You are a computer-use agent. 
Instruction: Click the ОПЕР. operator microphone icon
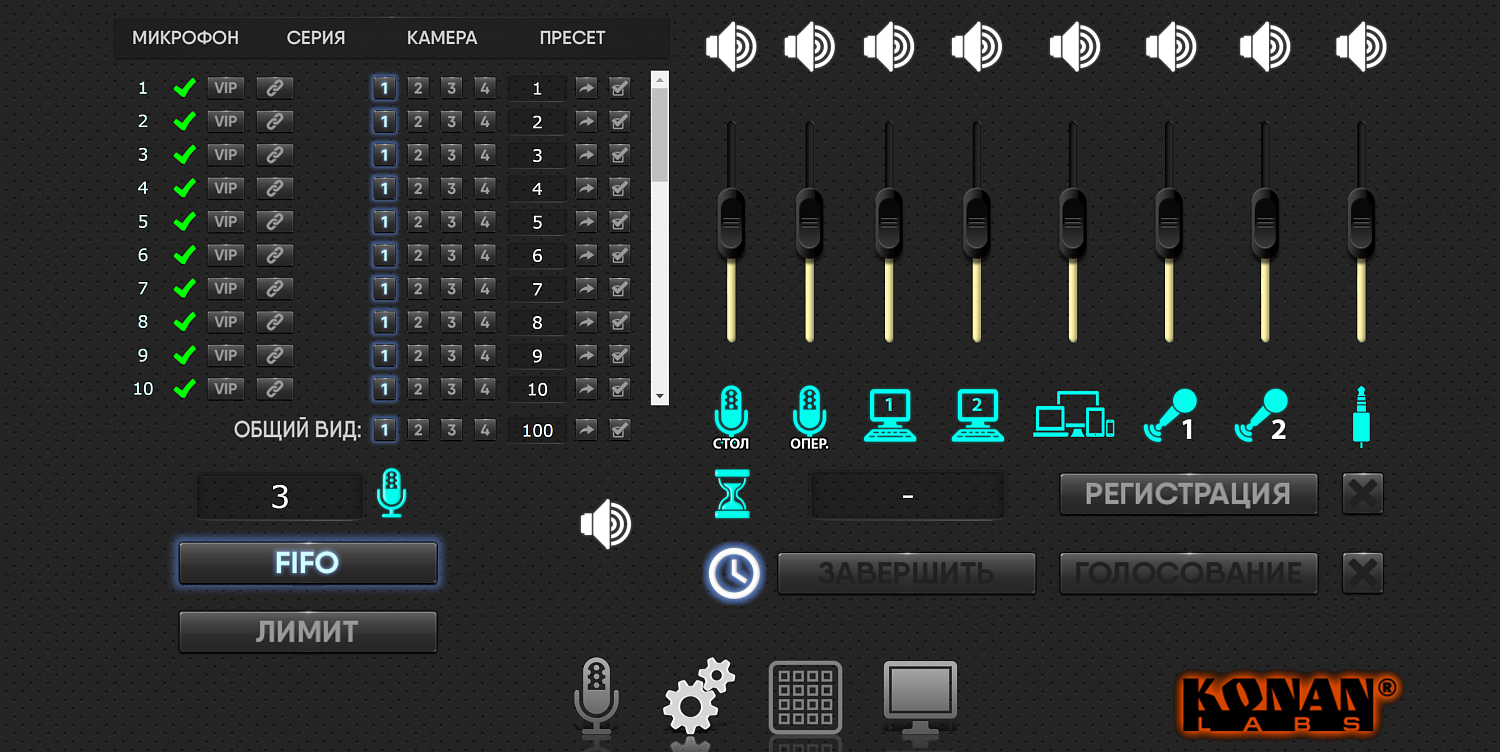[x=809, y=415]
